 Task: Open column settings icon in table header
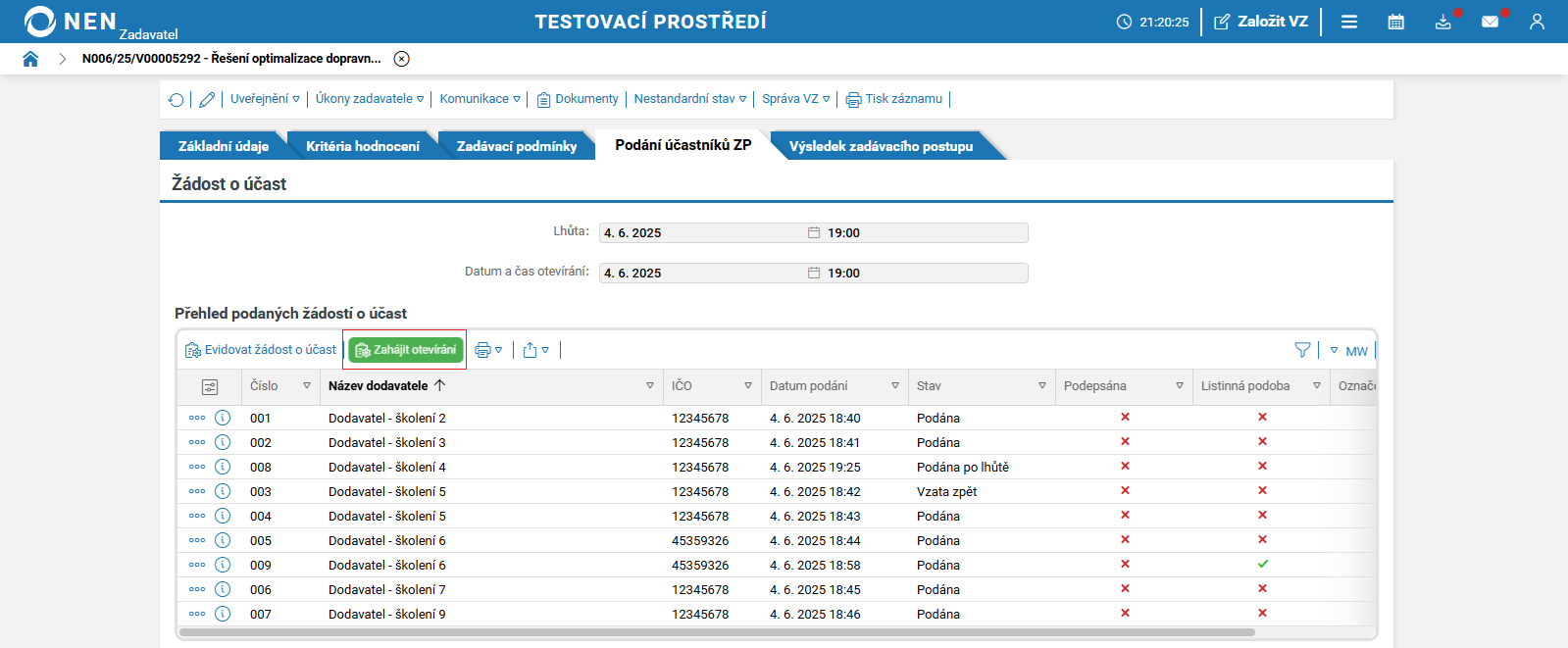(209, 387)
